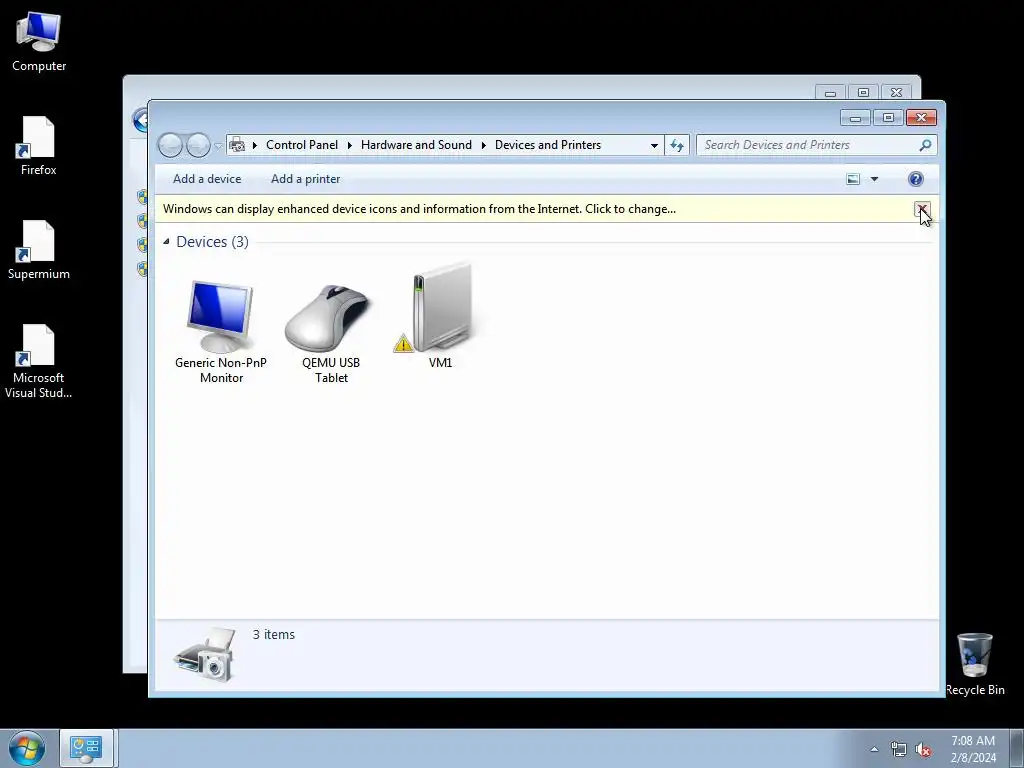Click the 3 items status text

274,635
